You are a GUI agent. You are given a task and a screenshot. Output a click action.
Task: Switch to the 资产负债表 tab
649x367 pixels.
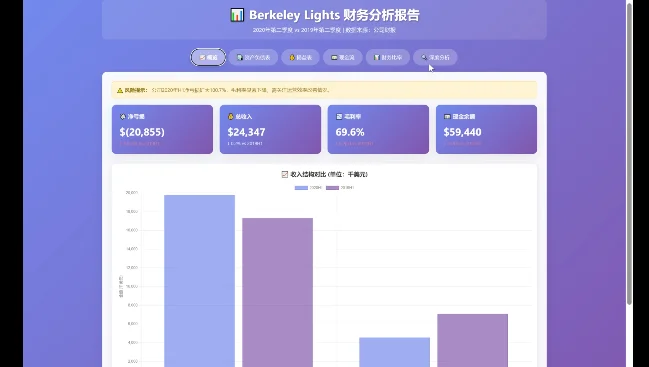(x=253, y=58)
